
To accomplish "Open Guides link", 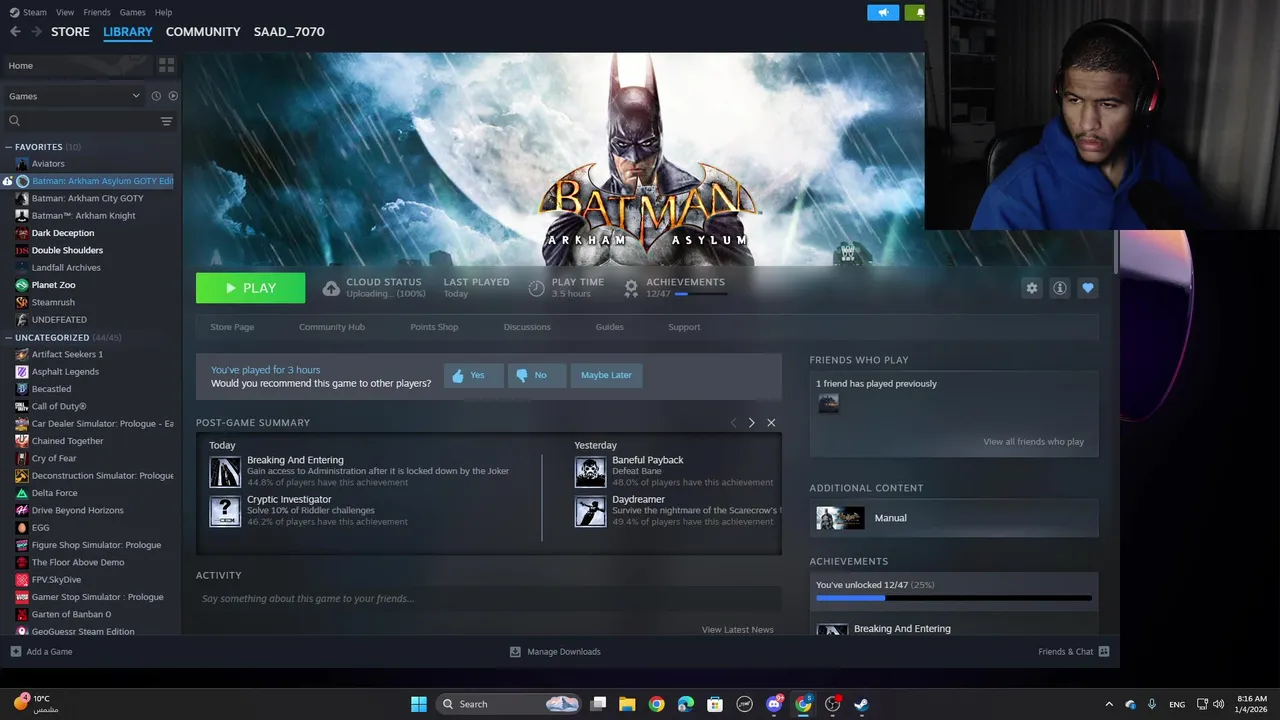I will (x=610, y=327).
